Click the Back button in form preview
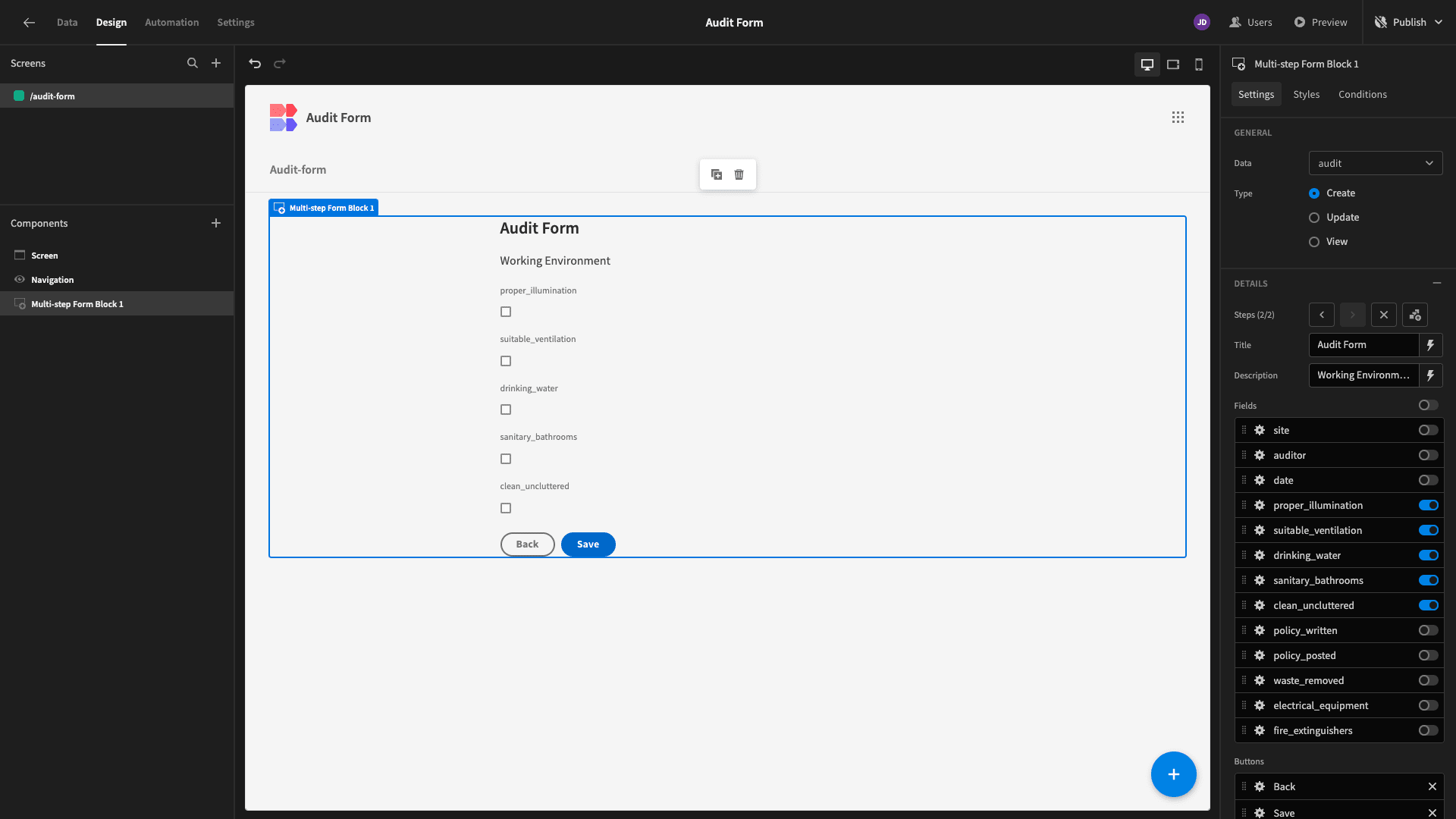 pyautogui.click(x=527, y=544)
